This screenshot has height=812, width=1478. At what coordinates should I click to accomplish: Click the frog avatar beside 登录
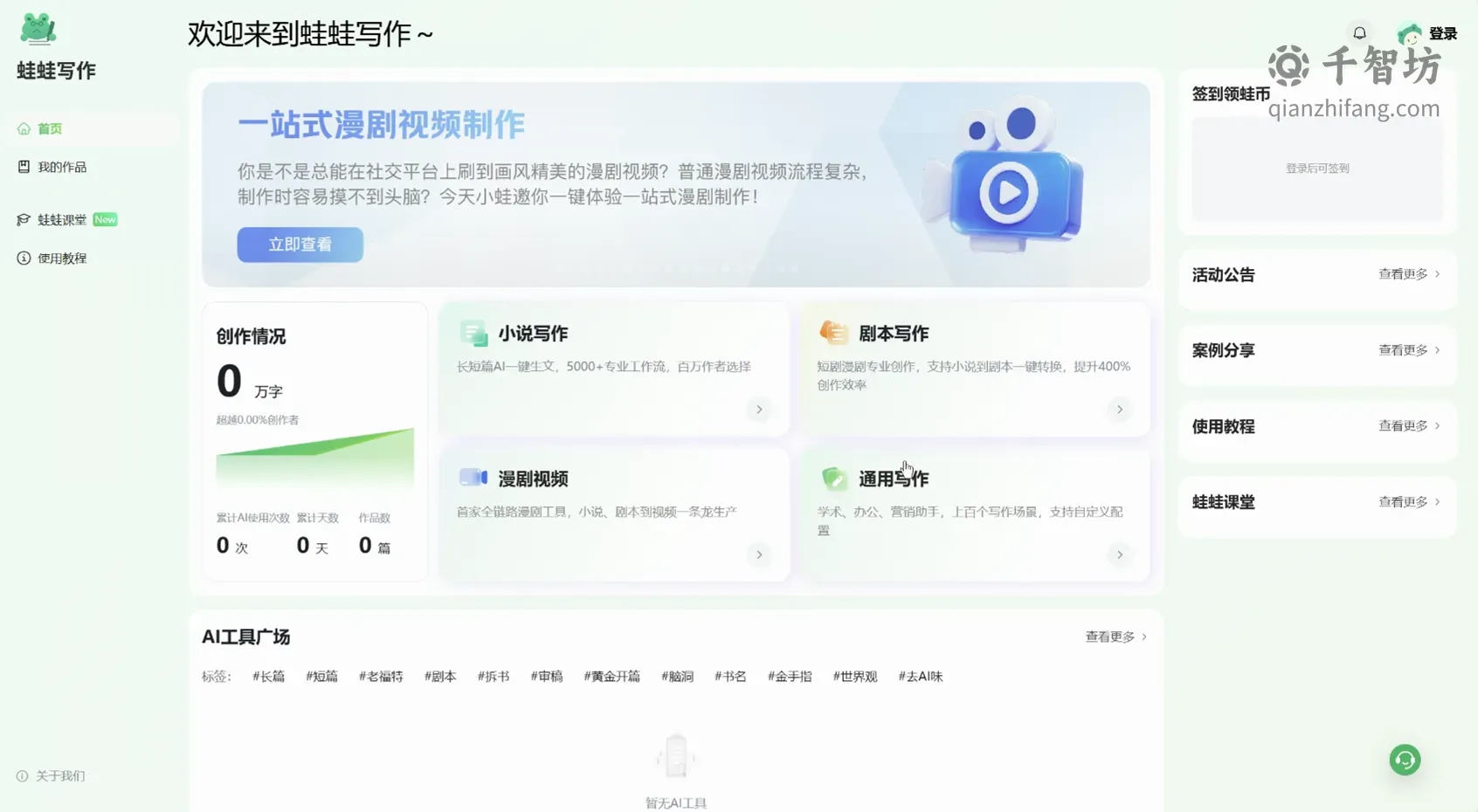pos(1409,34)
